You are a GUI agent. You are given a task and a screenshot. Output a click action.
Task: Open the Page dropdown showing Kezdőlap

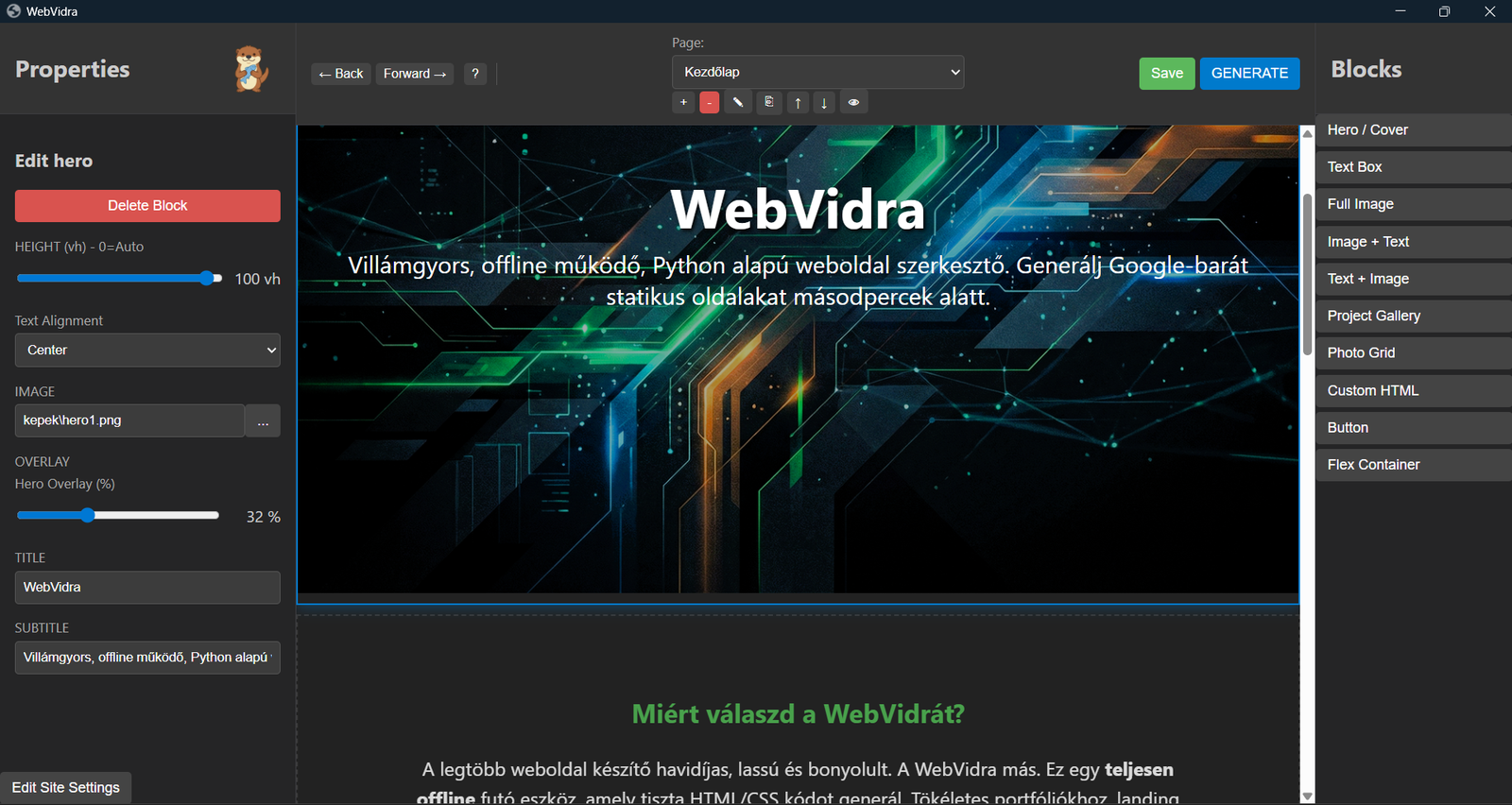point(817,72)
